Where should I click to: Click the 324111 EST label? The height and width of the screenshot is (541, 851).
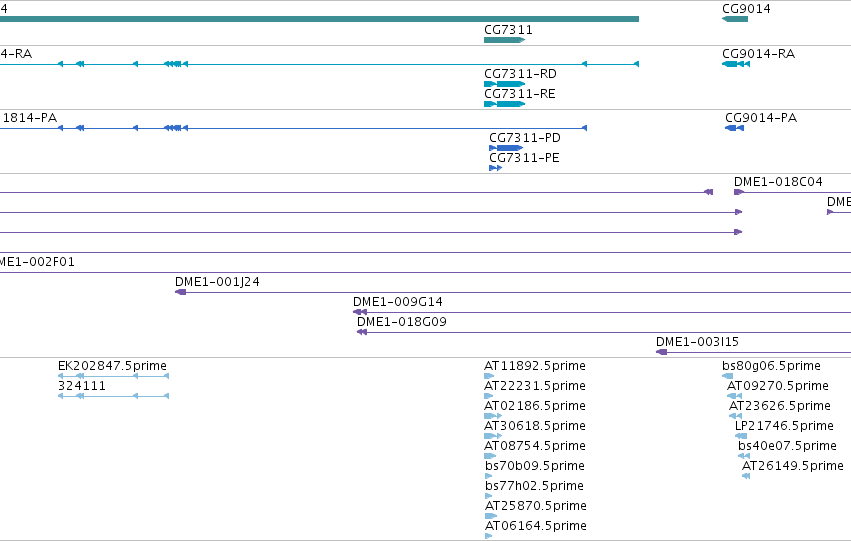(82, 386)
